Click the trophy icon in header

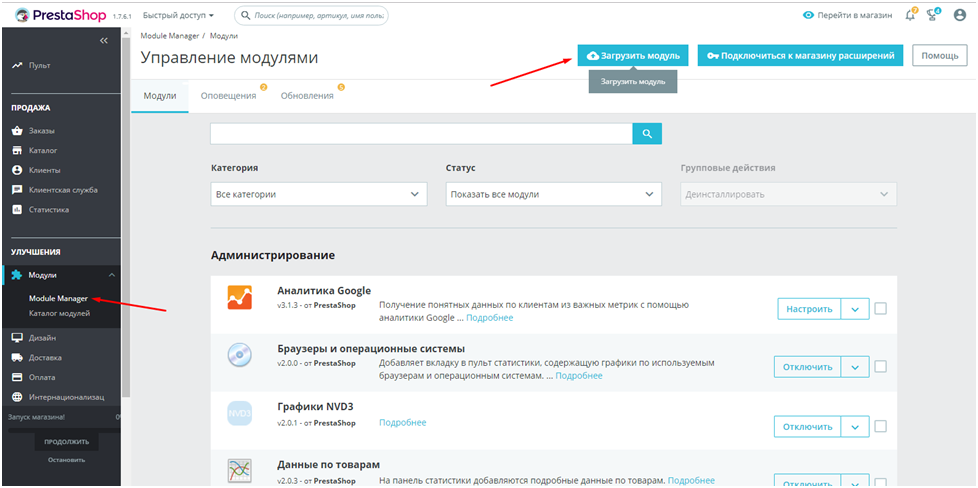coord(934,15)
